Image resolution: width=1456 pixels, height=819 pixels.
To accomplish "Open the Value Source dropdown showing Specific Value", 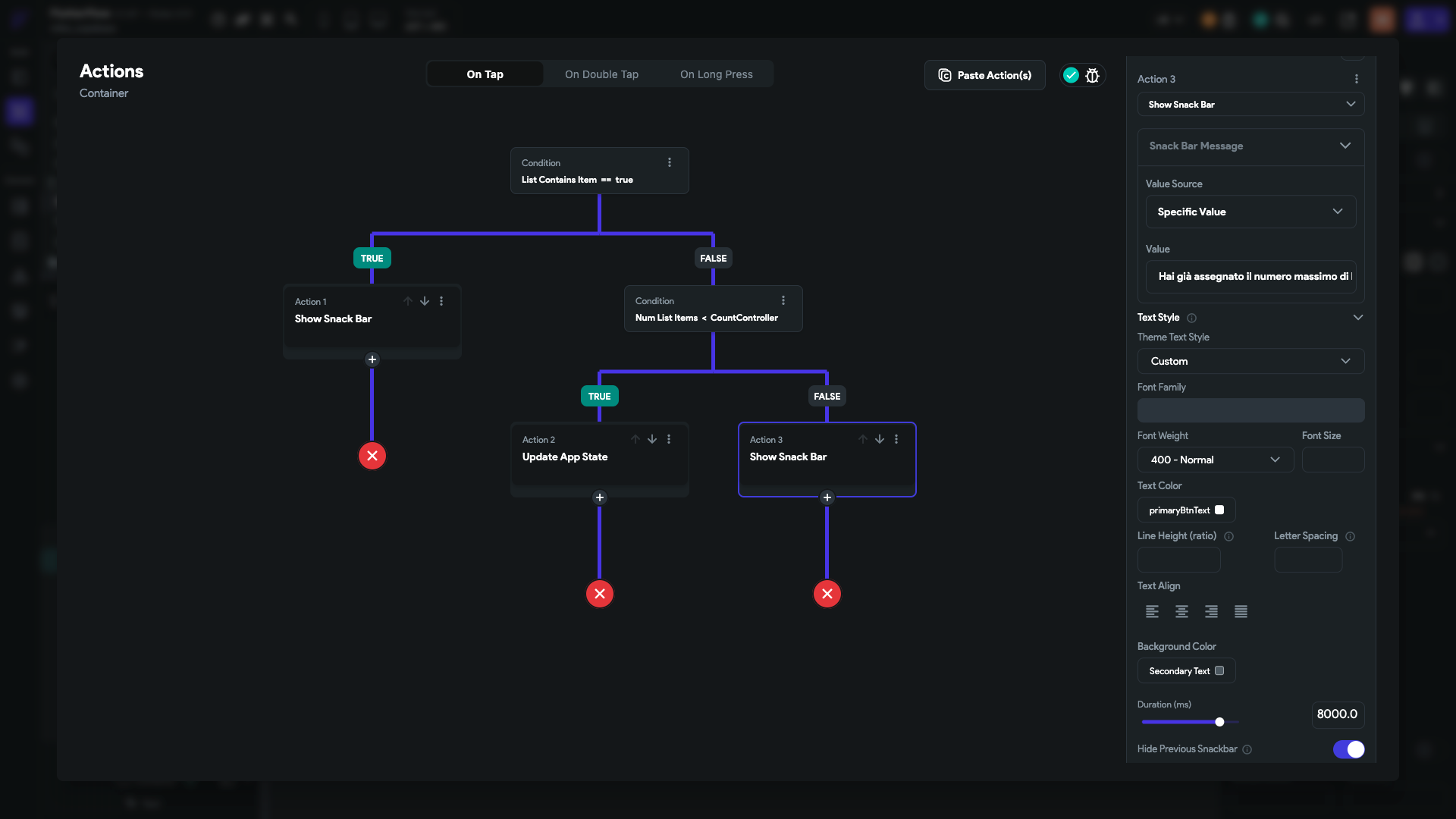I will [1250, 212].
